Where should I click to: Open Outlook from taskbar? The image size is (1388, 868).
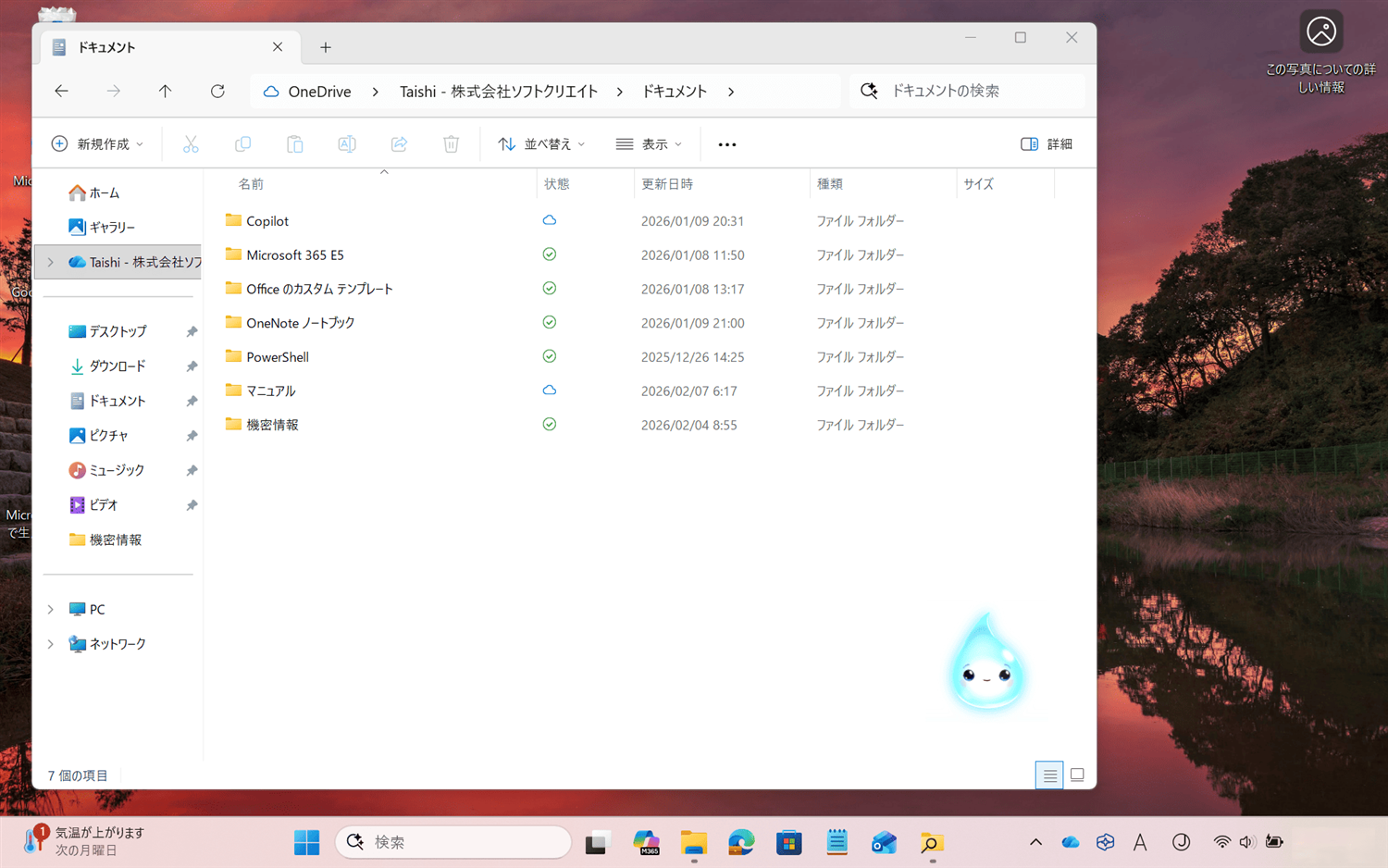point(884,842)
